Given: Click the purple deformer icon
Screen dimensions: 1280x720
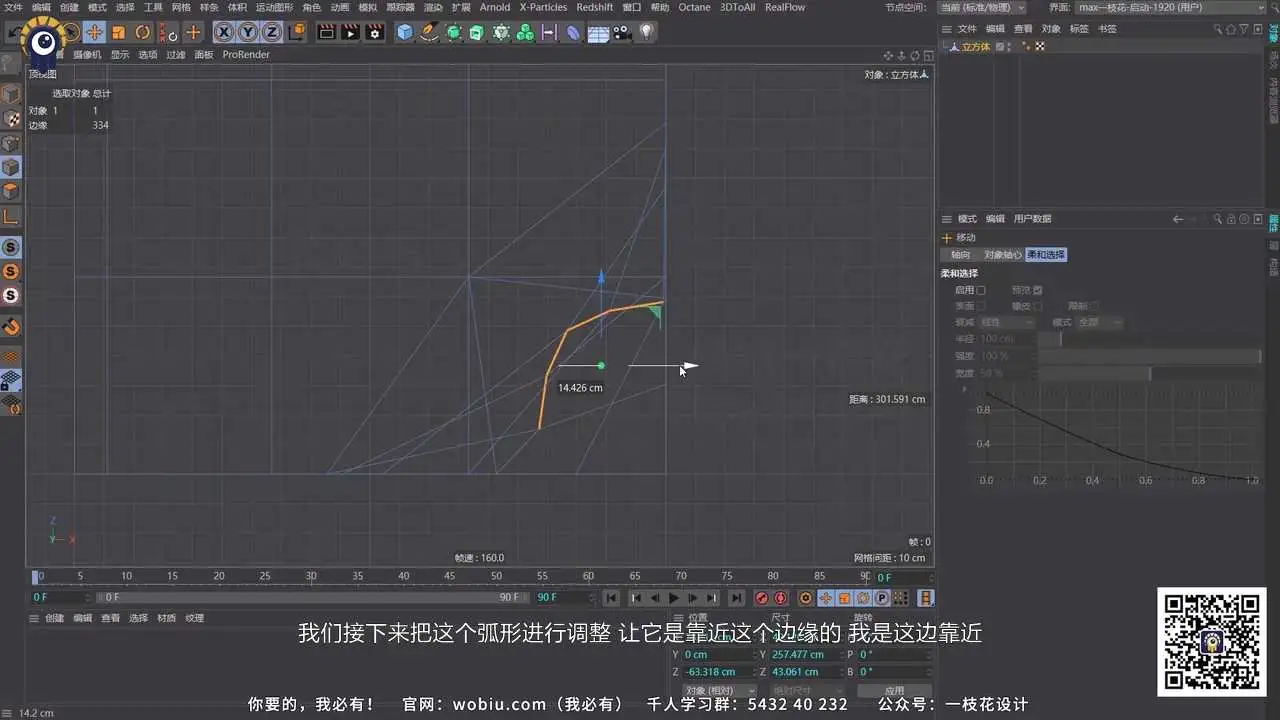Looking at the screenshot, I should [x=573, y=32].
